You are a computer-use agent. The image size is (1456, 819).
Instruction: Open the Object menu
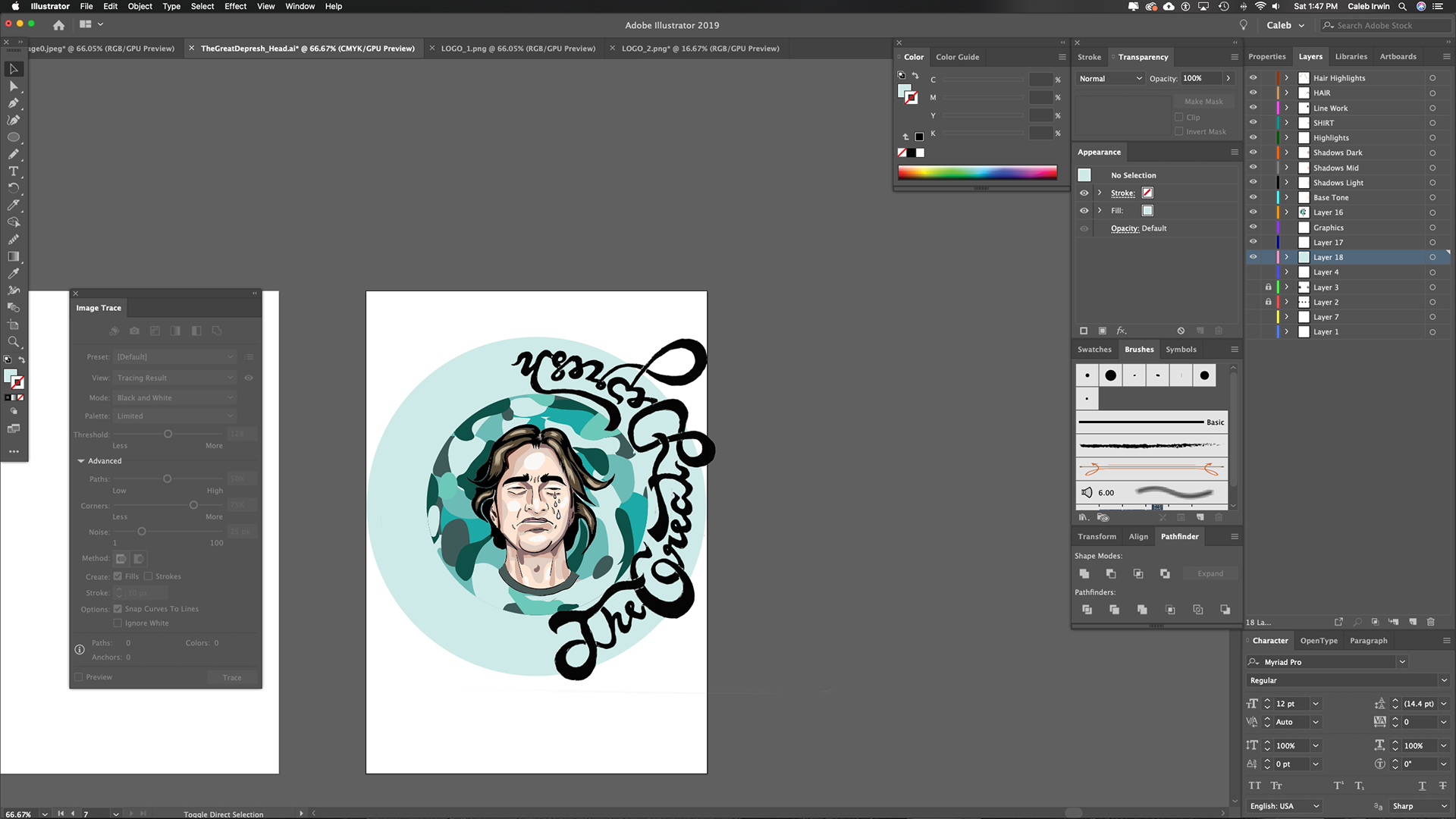tap(140, 6)
